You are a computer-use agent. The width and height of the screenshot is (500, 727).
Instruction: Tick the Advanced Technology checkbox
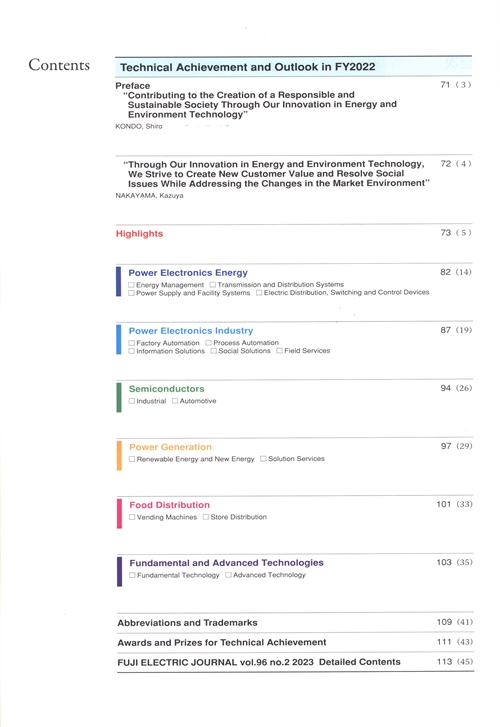[228, 575]
